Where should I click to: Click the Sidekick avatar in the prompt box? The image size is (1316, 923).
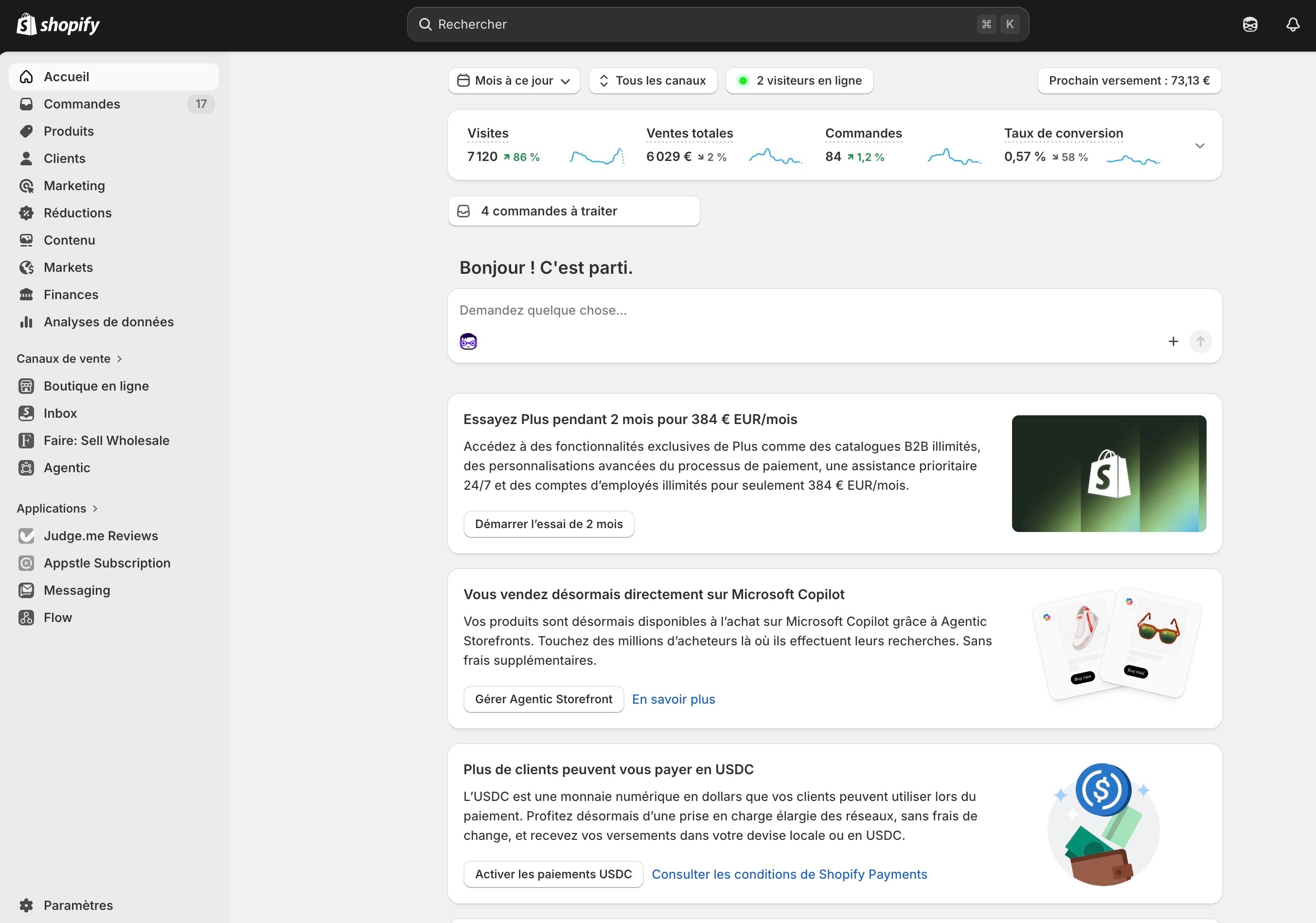[x=468, y=342]
